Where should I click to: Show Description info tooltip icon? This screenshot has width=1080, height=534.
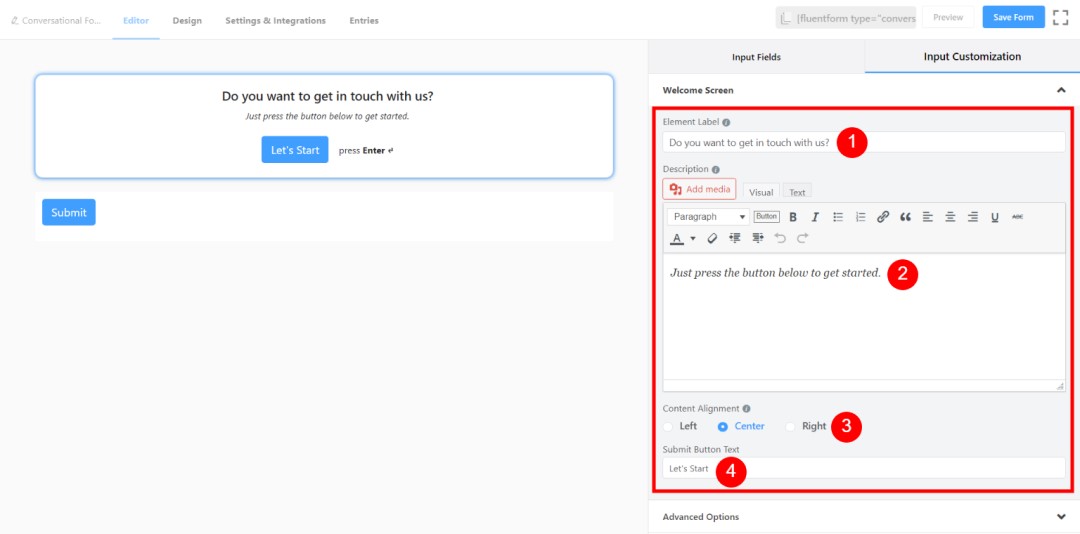click(715, 170)
